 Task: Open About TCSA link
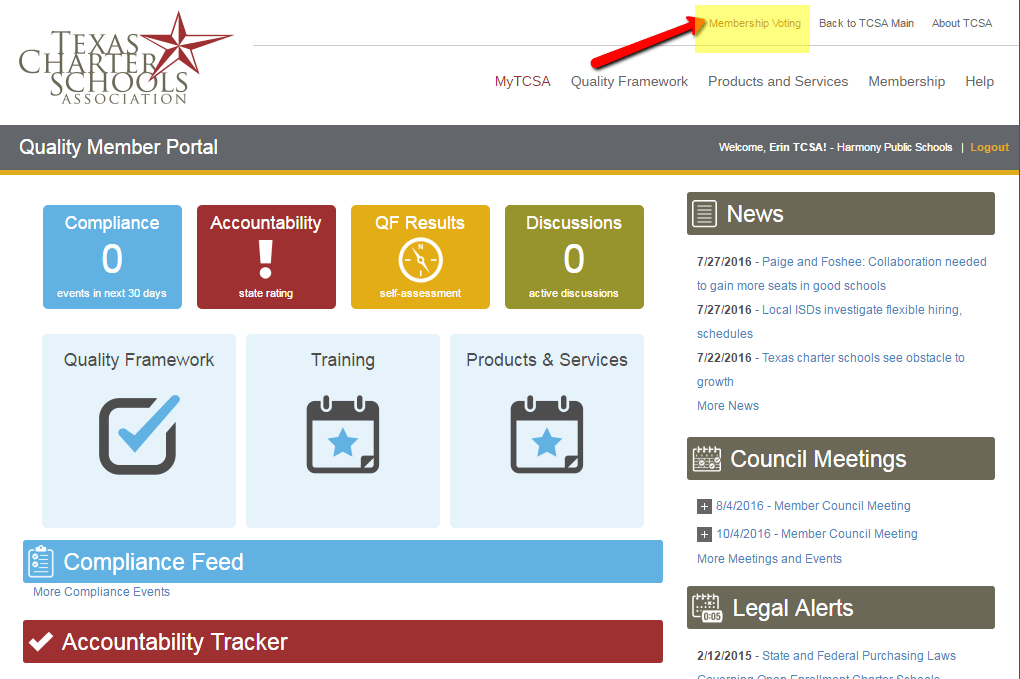[x=961, y=23]
